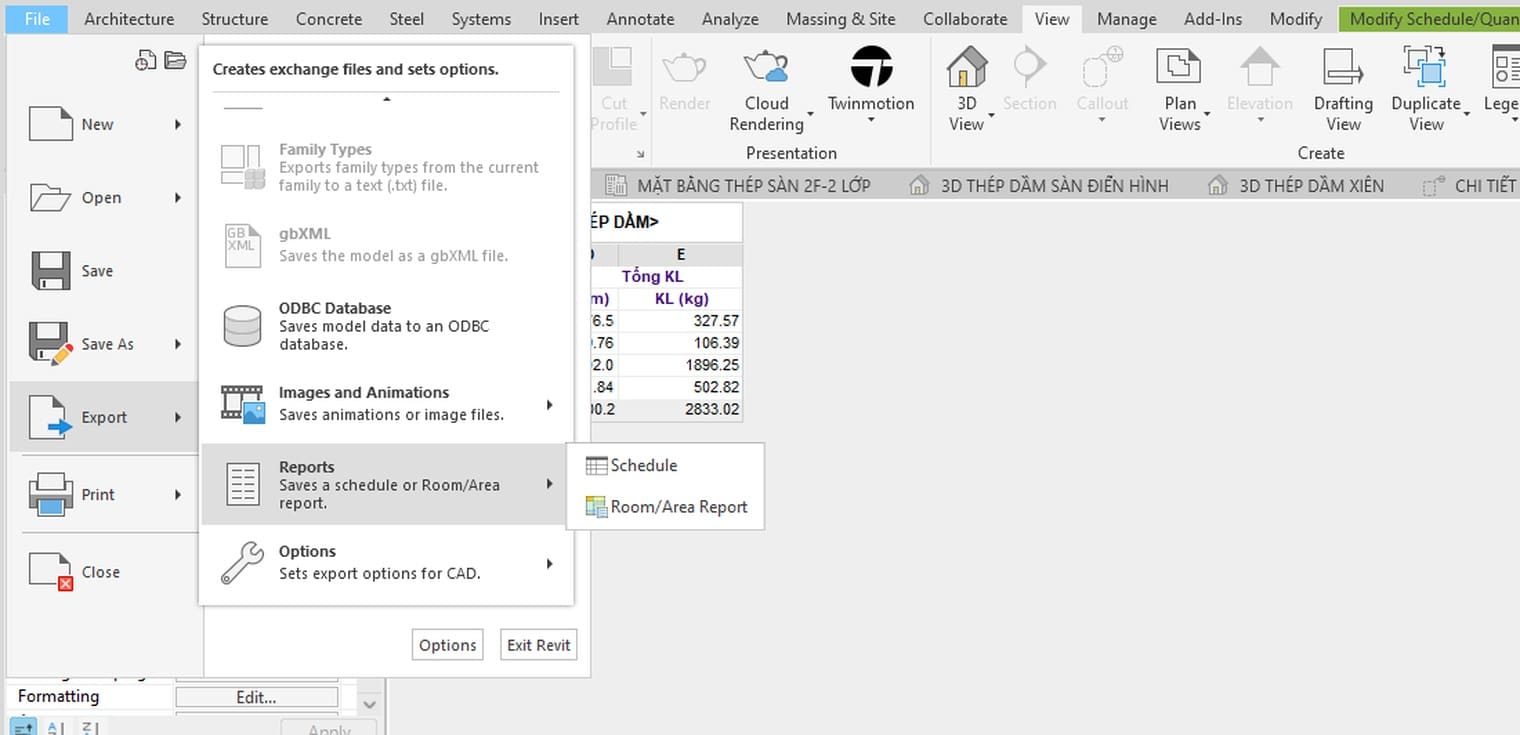This screenshot has width=1520, height=735.
Task: Expand the export Options submenu arrow
Action: pyautogui.click(x=550, y=564)
